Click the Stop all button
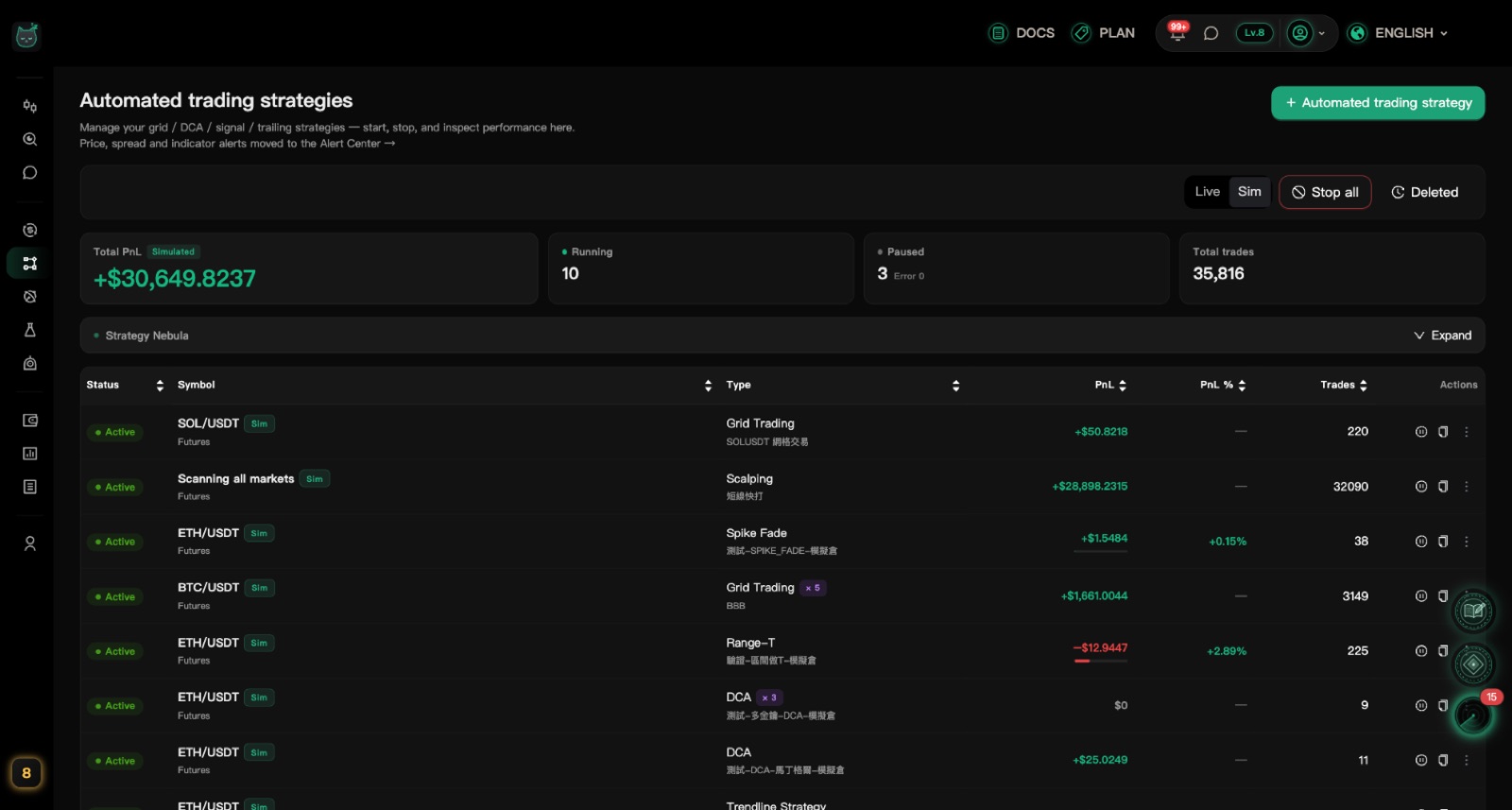Viewport: 1512px width, 810px height. [1325, 192]
